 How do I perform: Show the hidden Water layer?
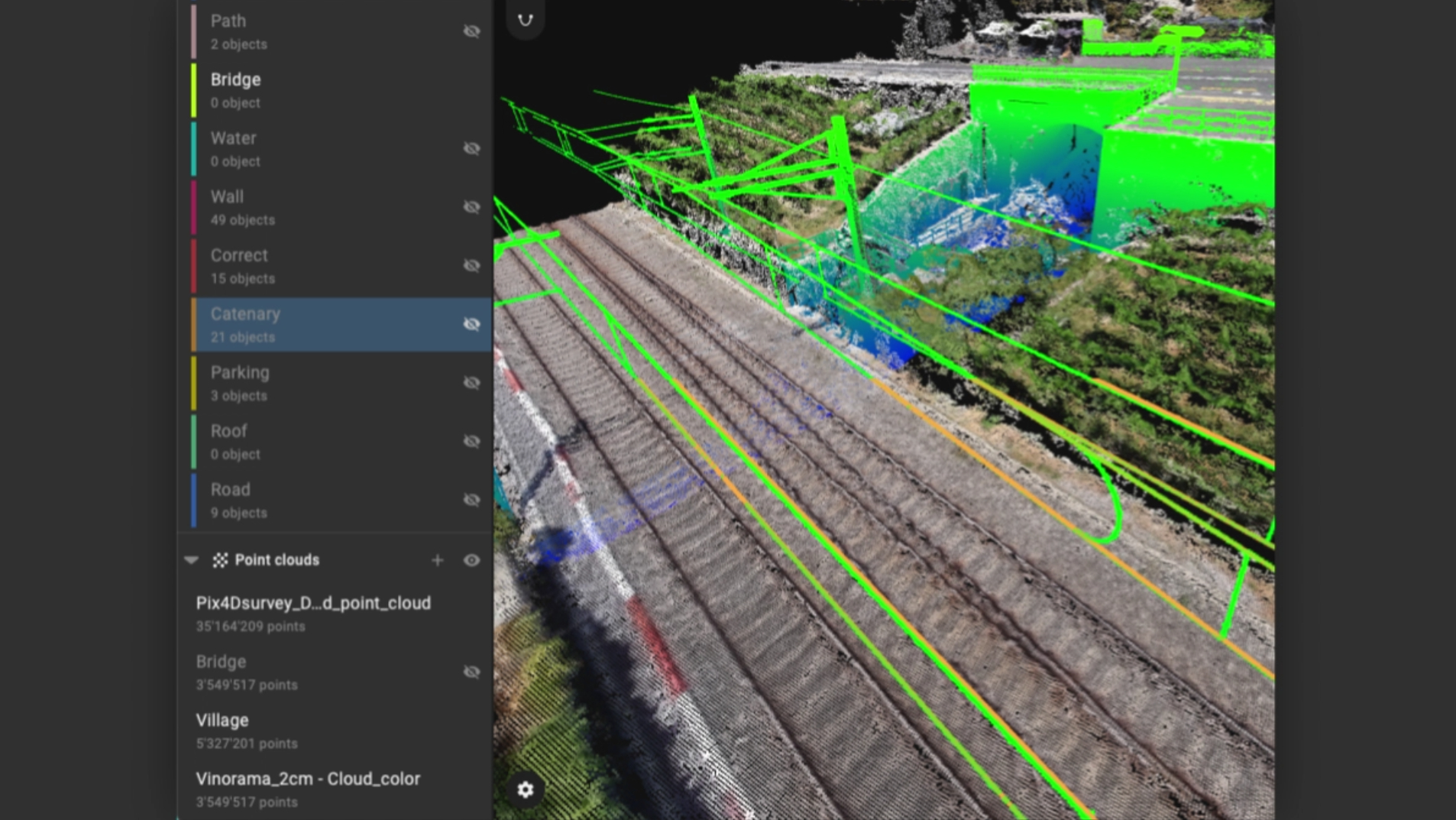click(471, 148)
